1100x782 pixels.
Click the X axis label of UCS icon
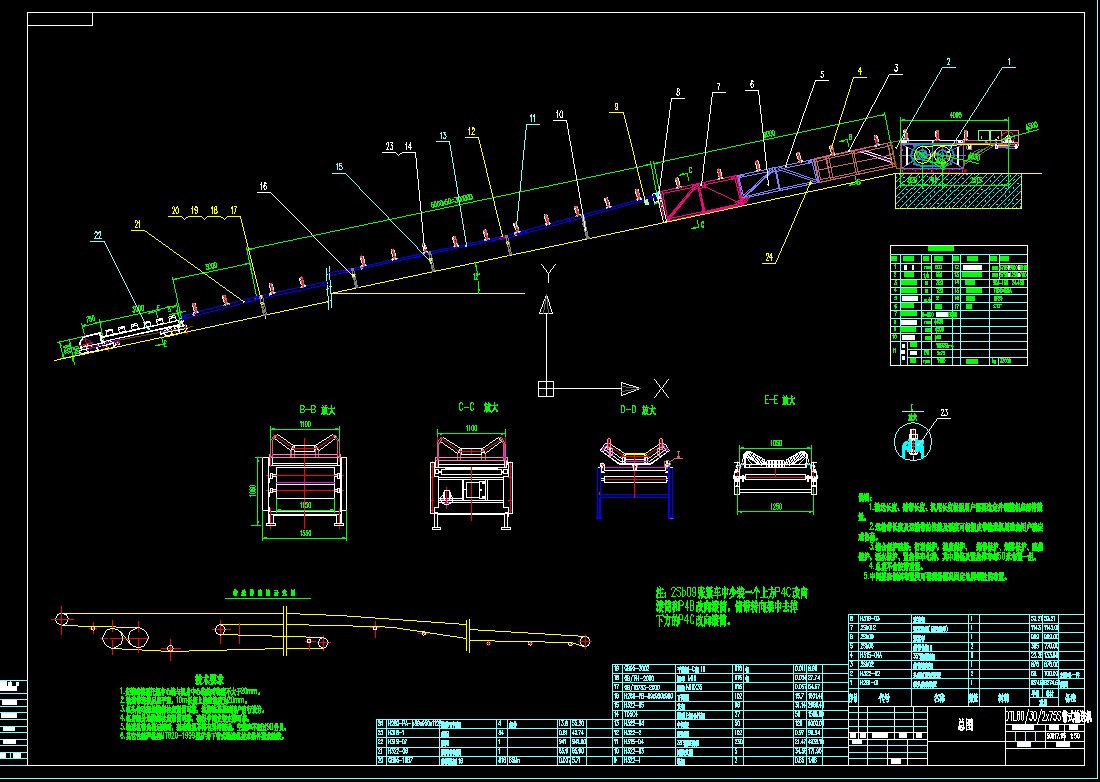tap(659, 387)
